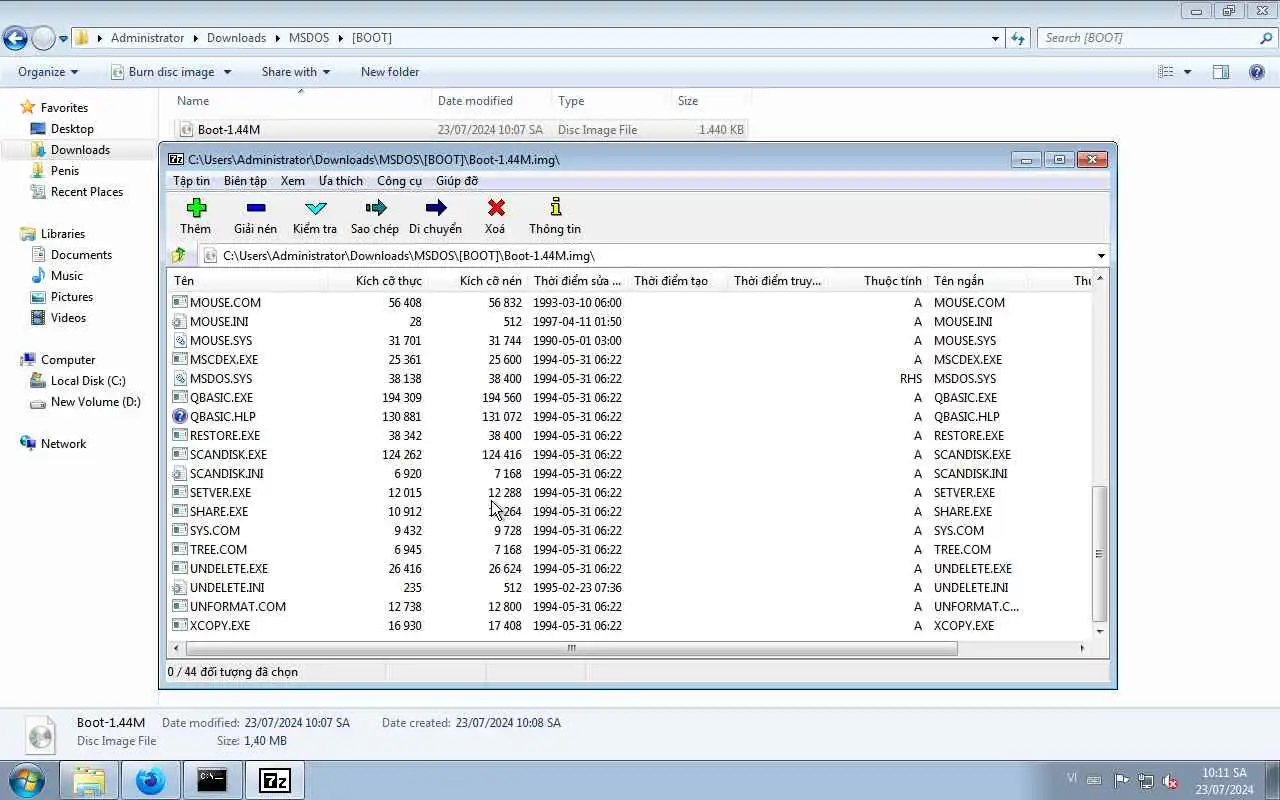Click the Explorer Back navigation button

coord(16,38)
